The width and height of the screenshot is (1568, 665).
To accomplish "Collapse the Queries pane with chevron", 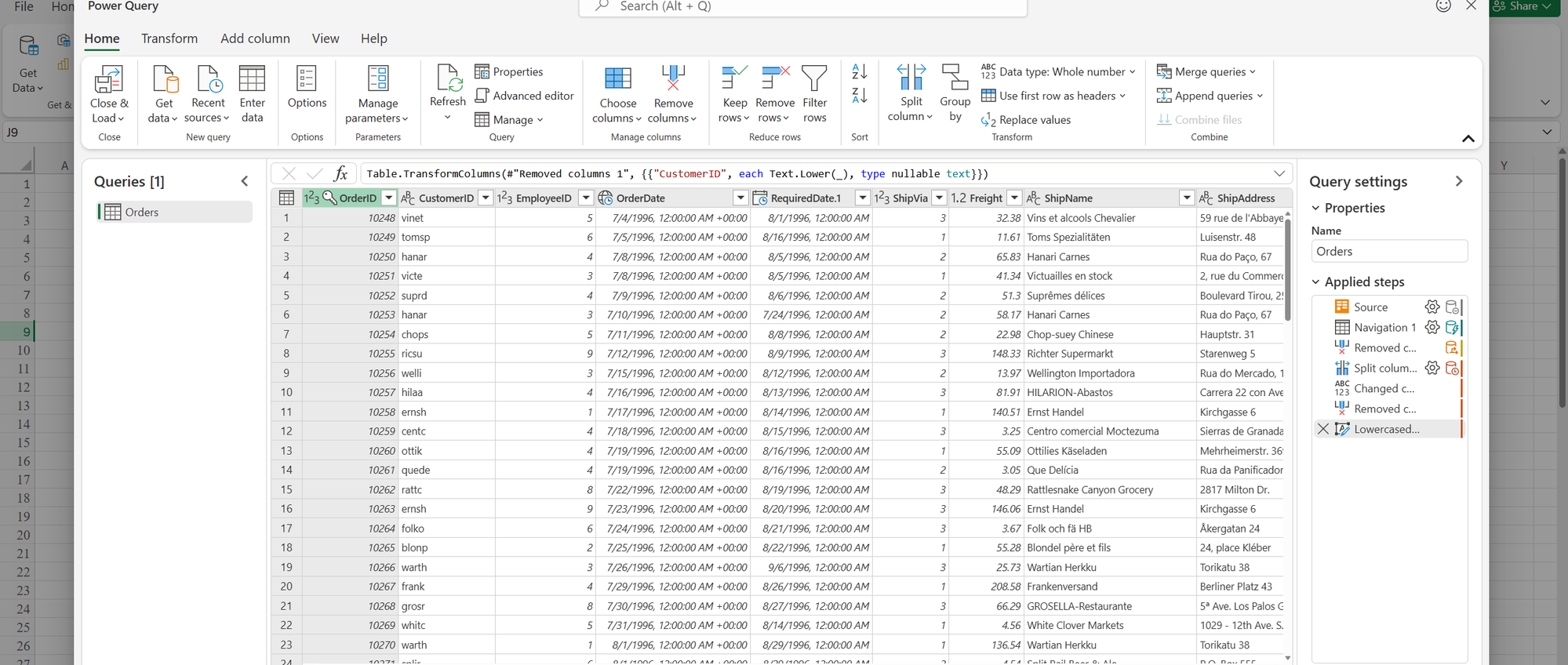I will pos(245,181).
